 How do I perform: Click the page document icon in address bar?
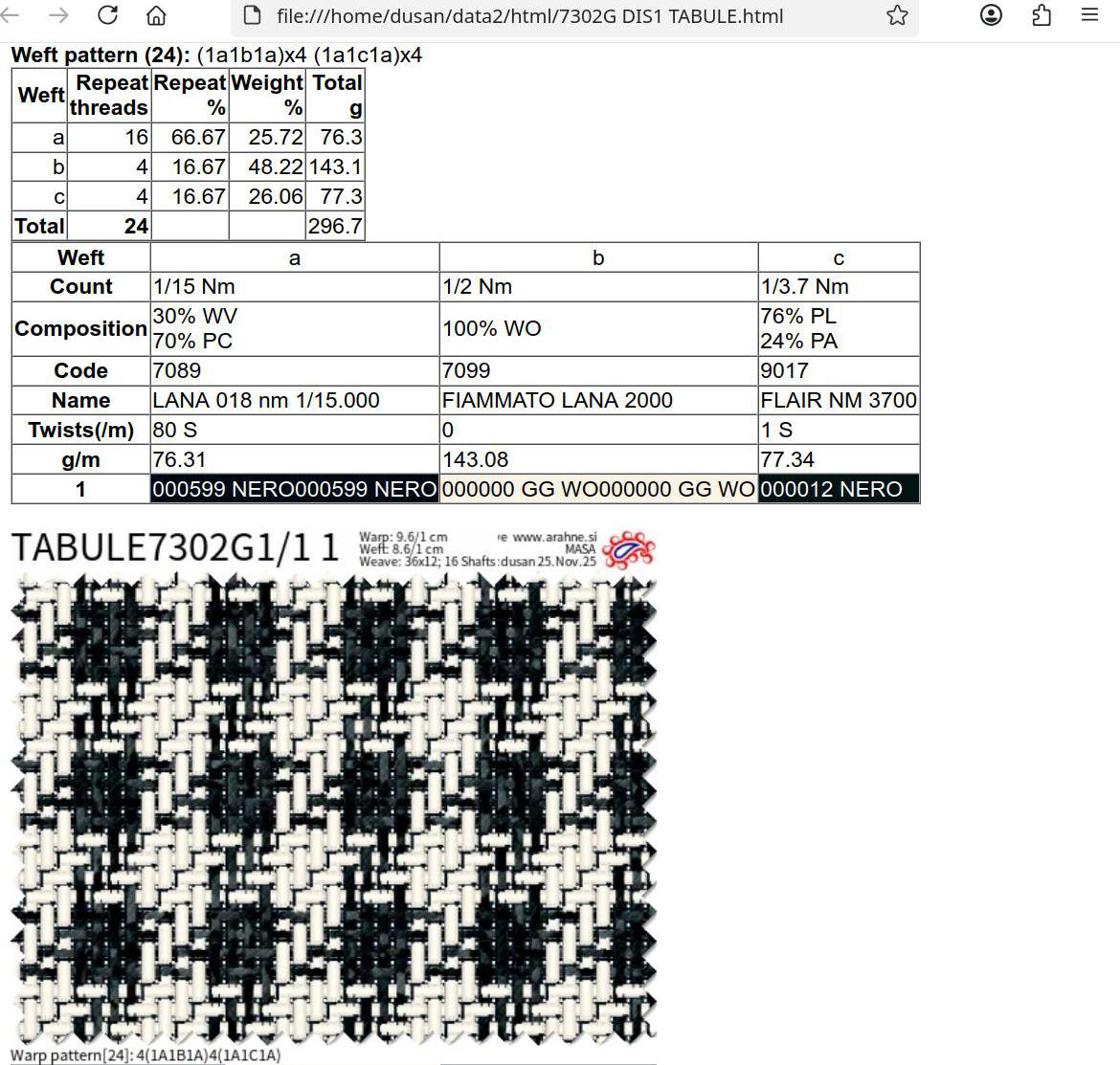(x=253, y=15)
